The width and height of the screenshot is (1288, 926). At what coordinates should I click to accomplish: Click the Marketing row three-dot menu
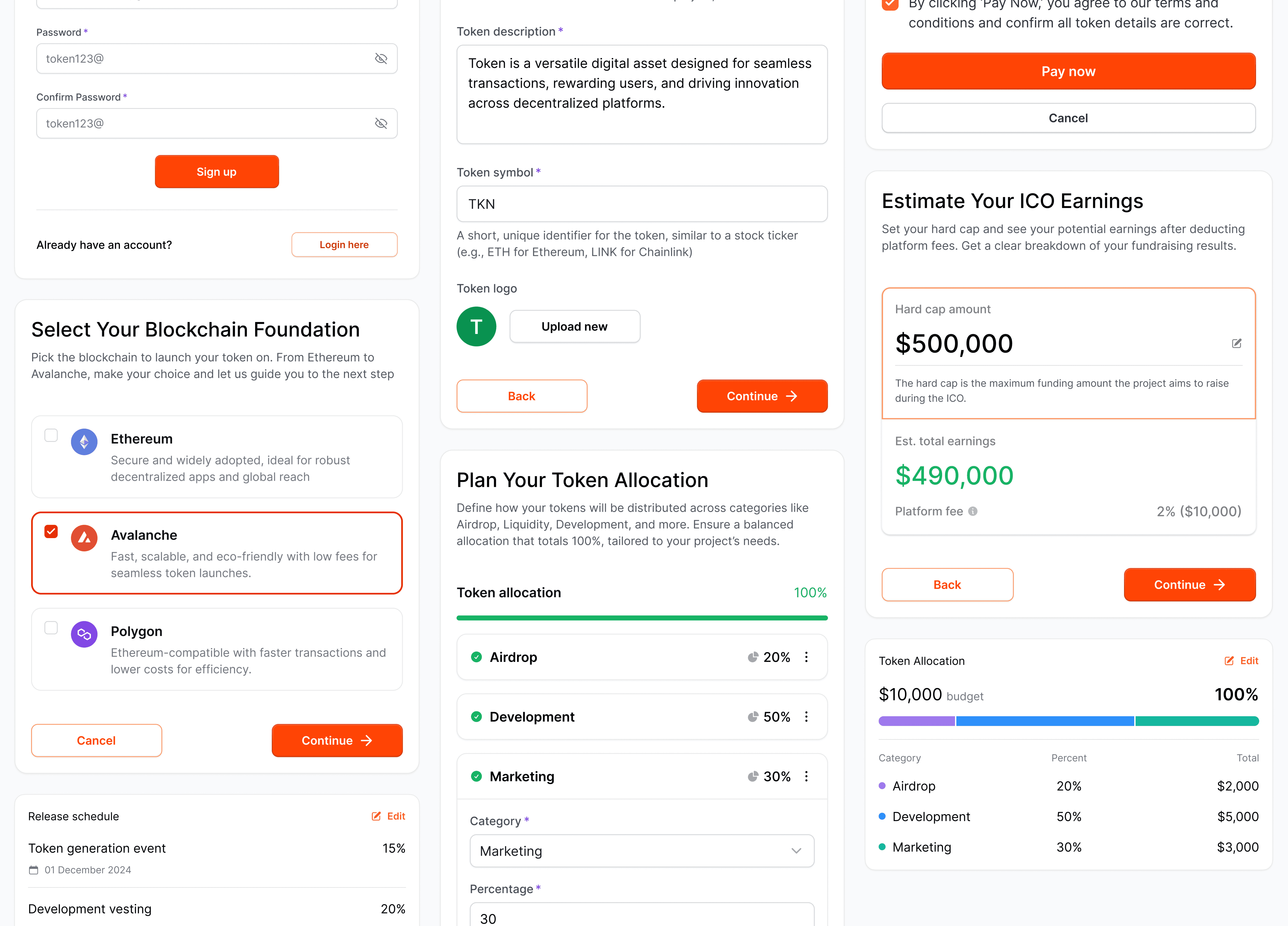tap(806, 776)
